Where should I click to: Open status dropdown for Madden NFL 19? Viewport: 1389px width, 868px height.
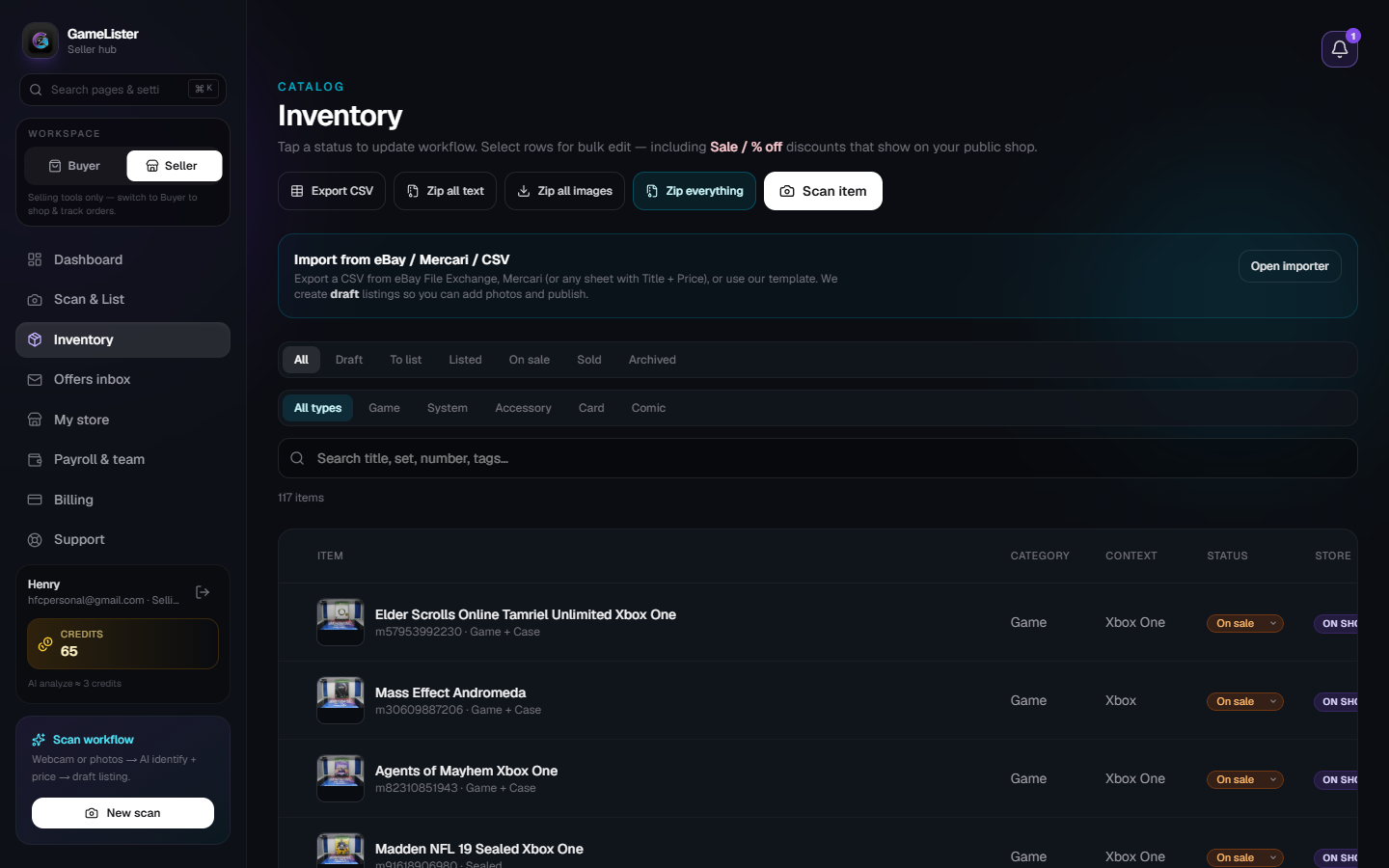click(x=1245, y=857)
